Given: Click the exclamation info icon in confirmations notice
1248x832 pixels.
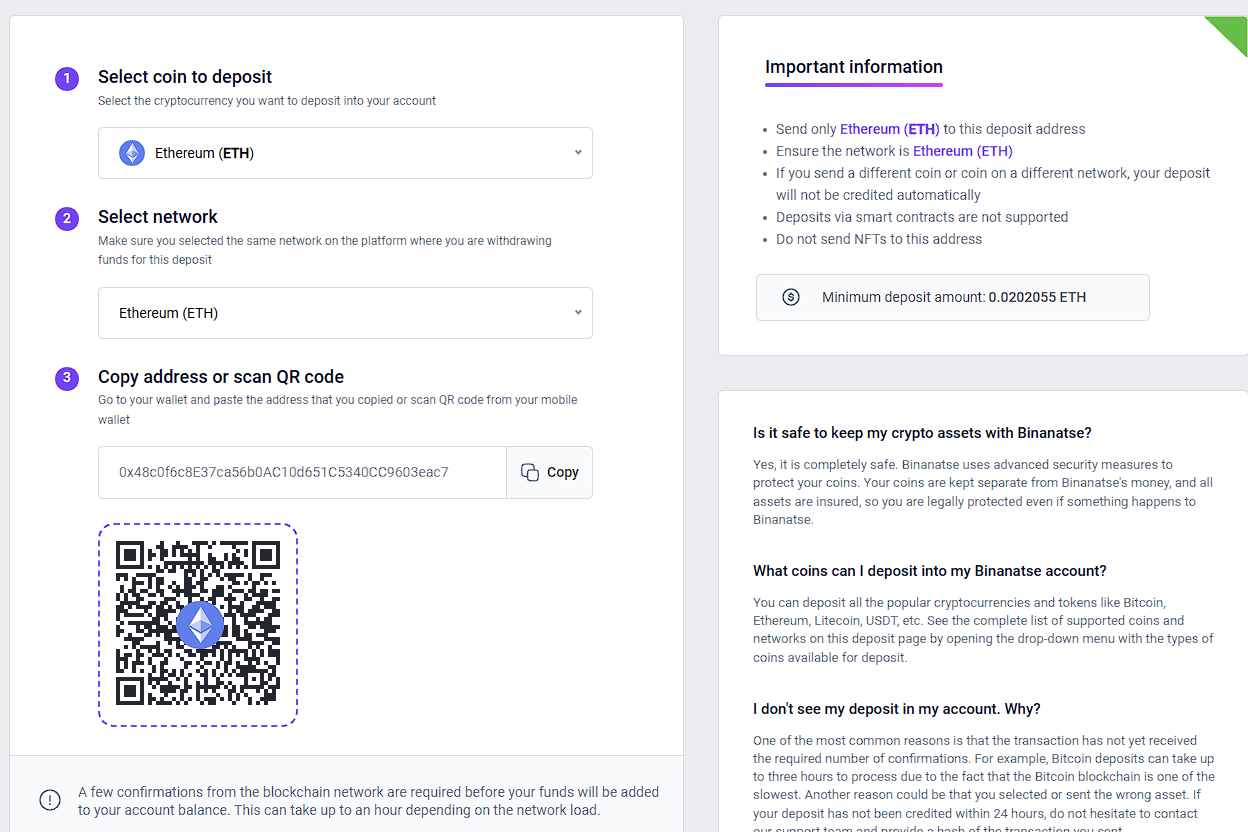Looking at the screenshot, I should [50, 800].
